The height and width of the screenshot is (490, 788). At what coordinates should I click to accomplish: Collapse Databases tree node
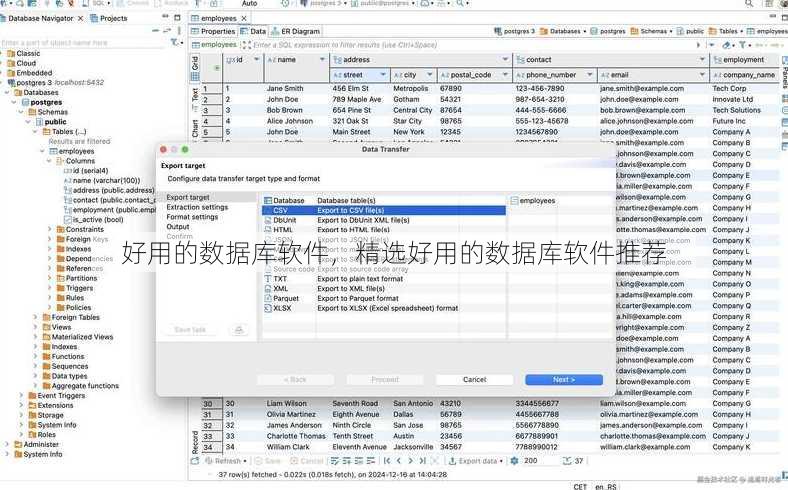pyautogui.click(x=7, y=92)
